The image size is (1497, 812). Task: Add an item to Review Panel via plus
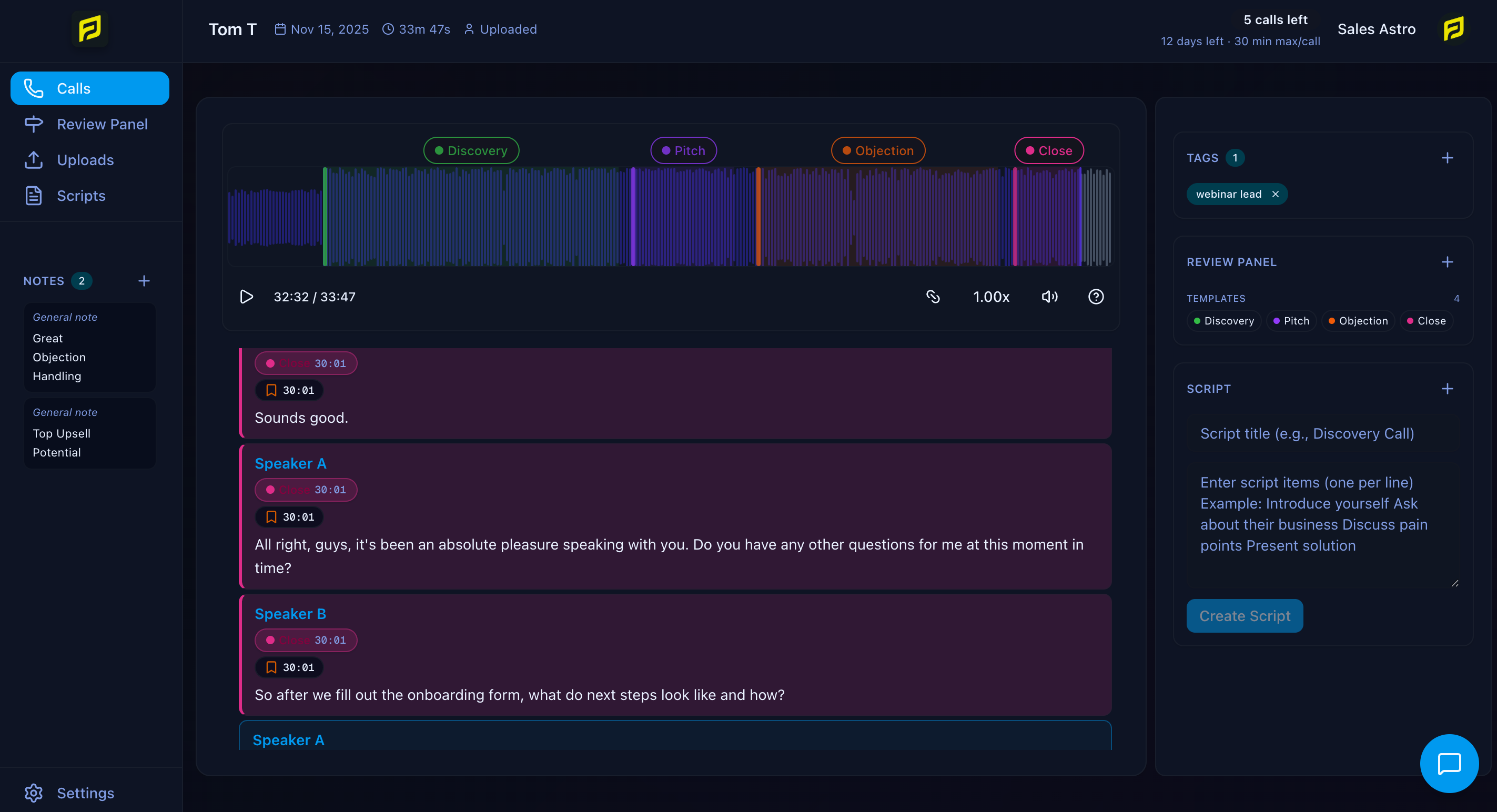[x=1448, y=262]
